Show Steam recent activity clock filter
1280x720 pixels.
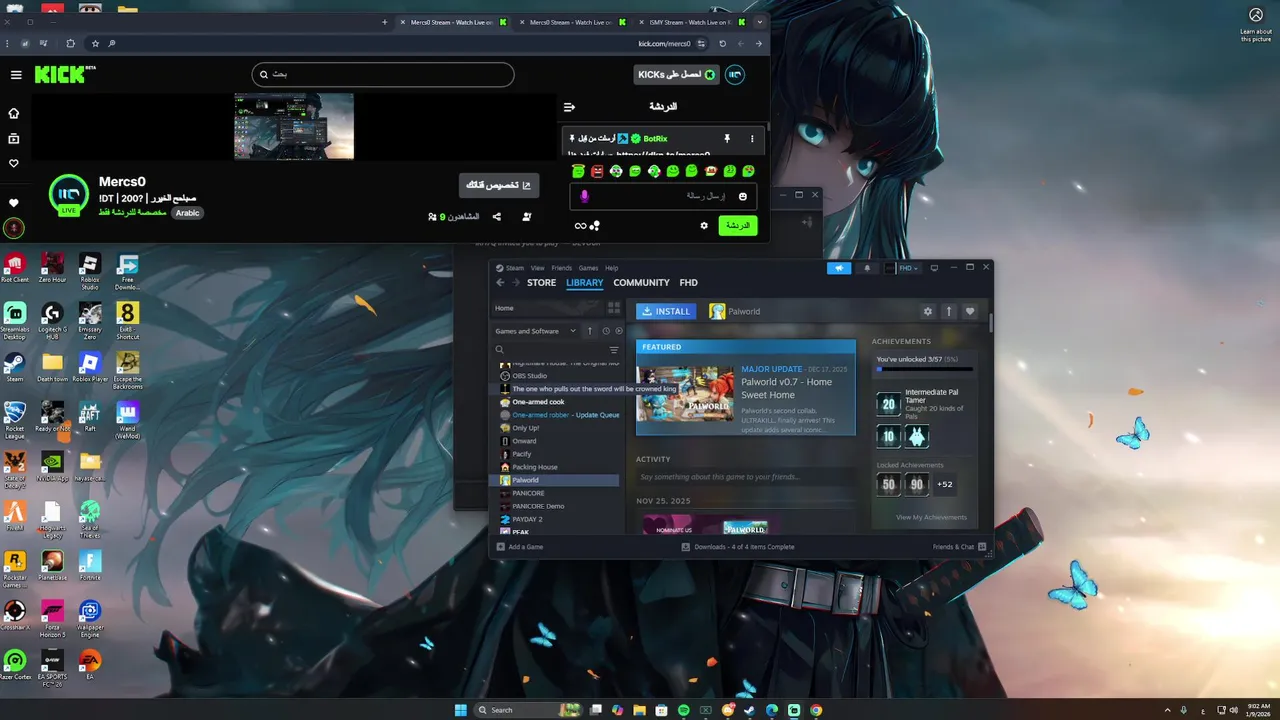tap(605, 331)
